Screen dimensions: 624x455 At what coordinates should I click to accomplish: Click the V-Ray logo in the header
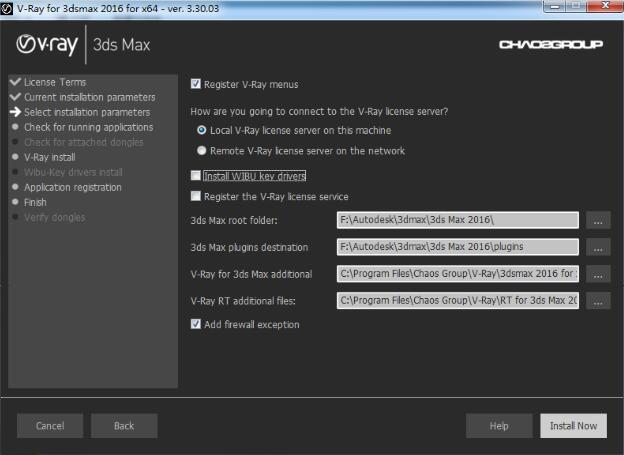pyautogui.click(x=47, y=45)
